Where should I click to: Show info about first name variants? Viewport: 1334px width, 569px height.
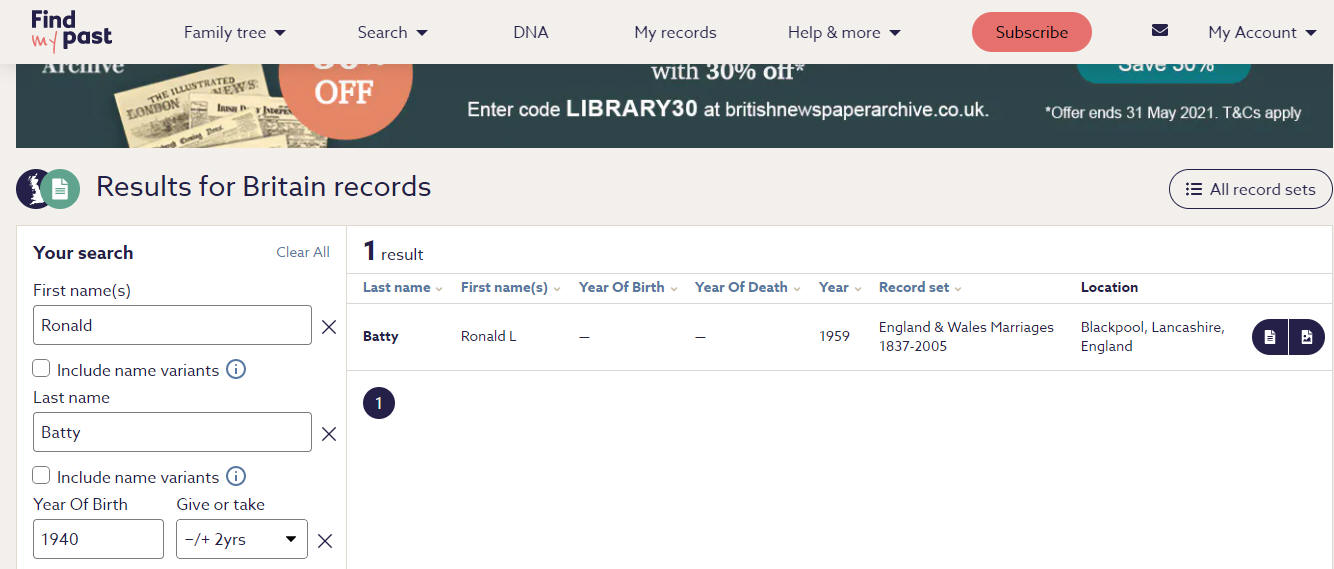(x=236, y=369)
